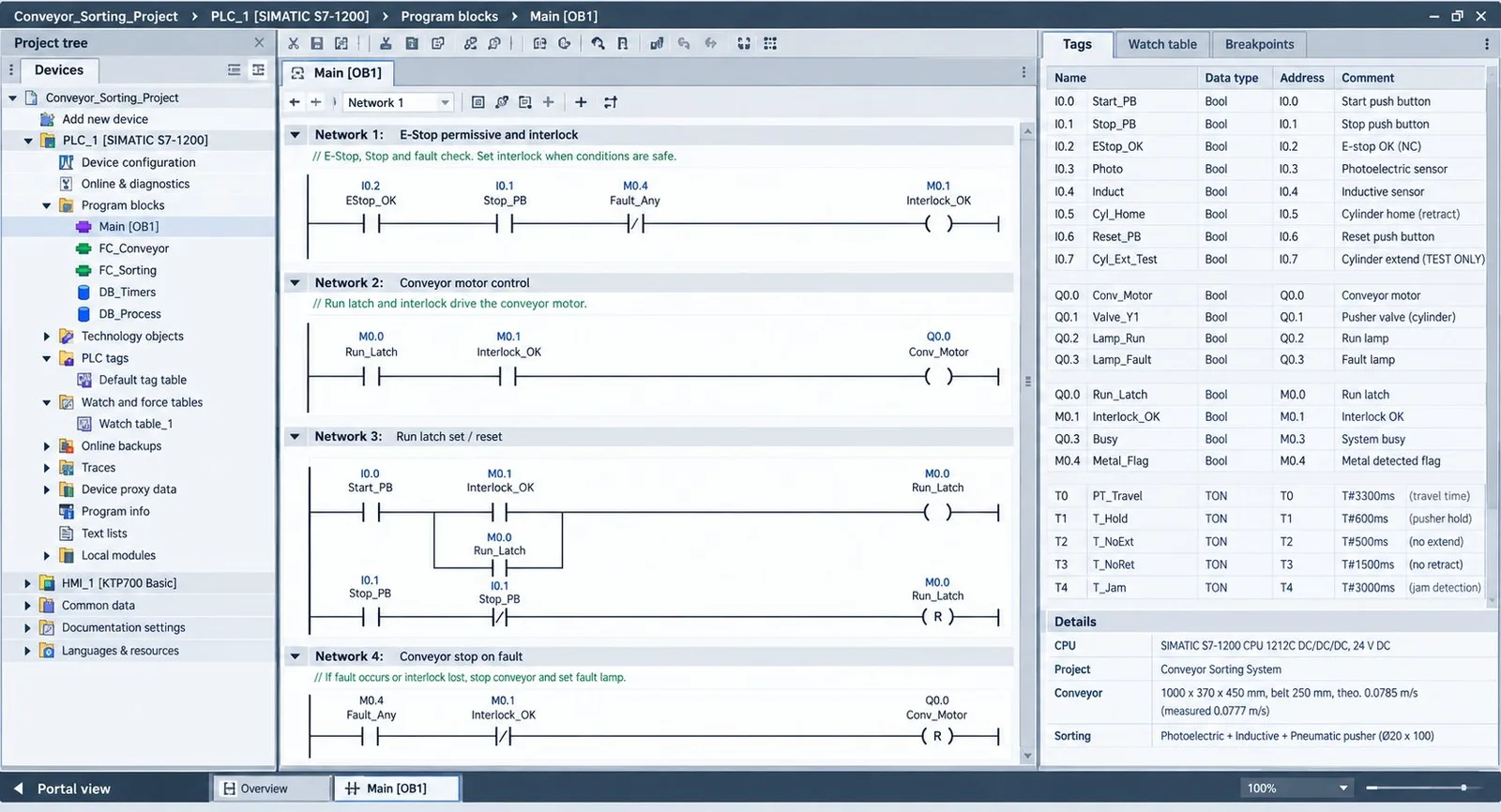Click the magnifier search icon in the toolbar

click(598, 43)
